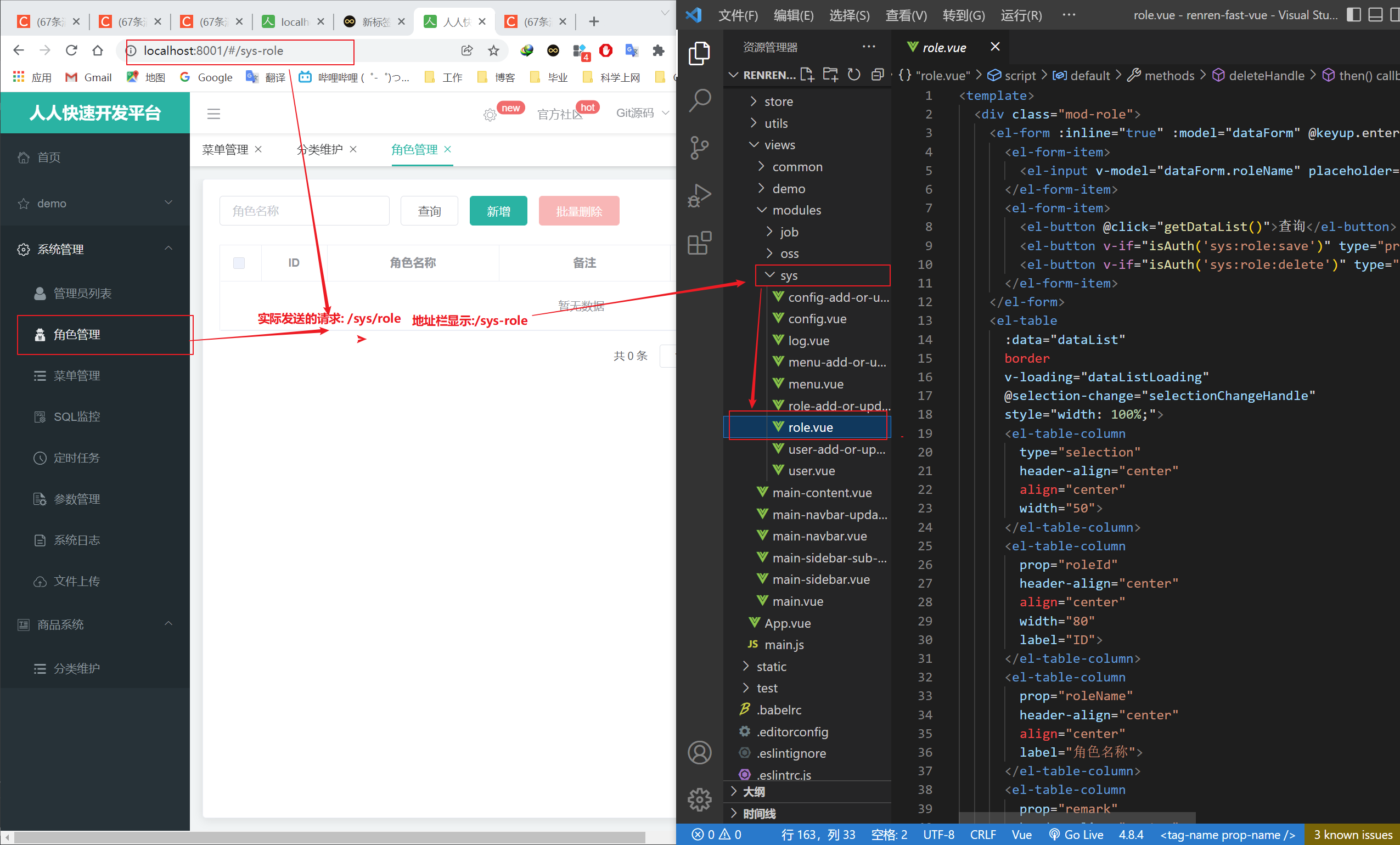This screenshot has height=845, width=1400.
Task: Click browser home button
Action: pyautogui.click(x=98, y=50)
